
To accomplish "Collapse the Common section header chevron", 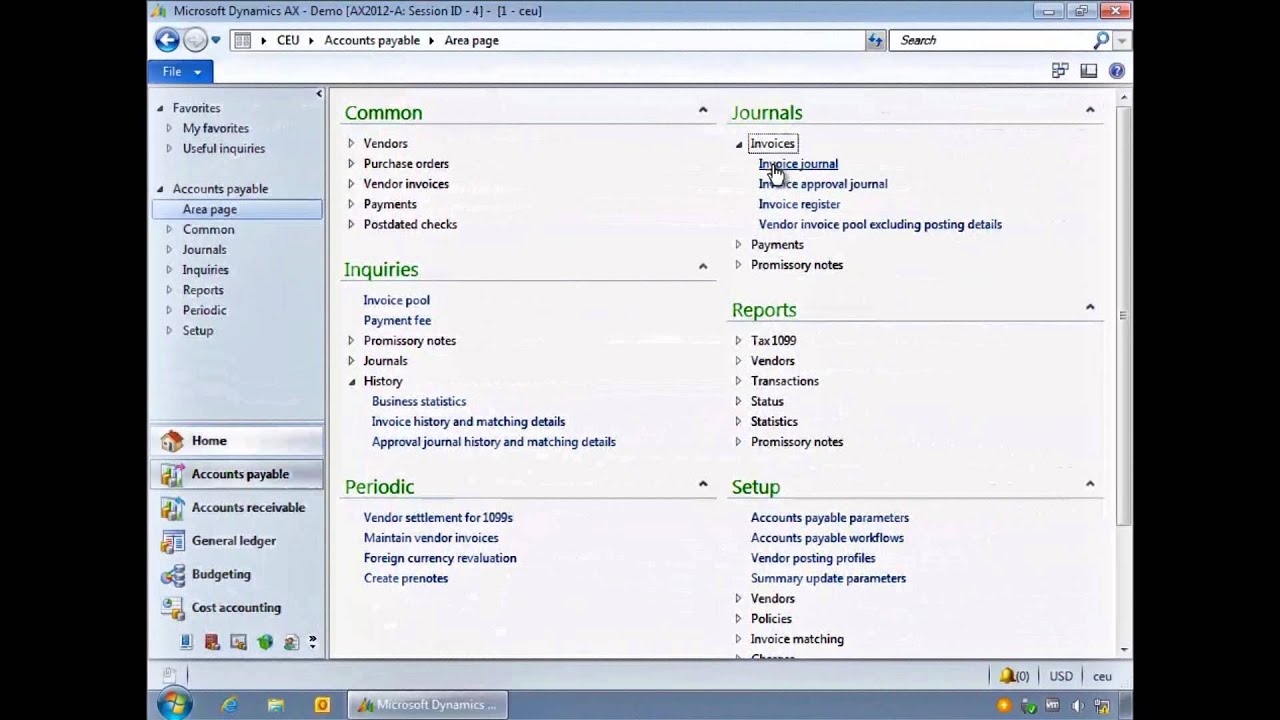I will (x=703, y=110).
